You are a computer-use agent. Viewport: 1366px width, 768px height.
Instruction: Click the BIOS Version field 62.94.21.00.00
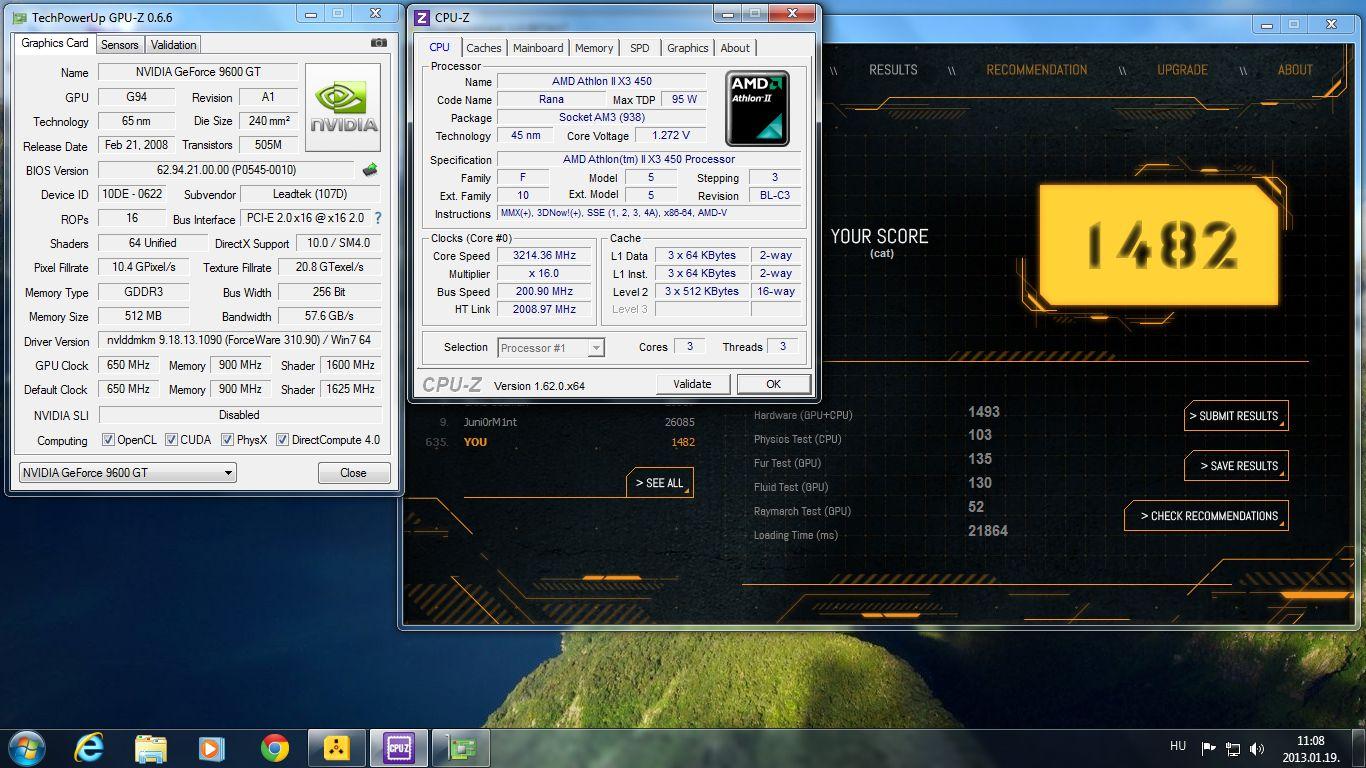226,170
